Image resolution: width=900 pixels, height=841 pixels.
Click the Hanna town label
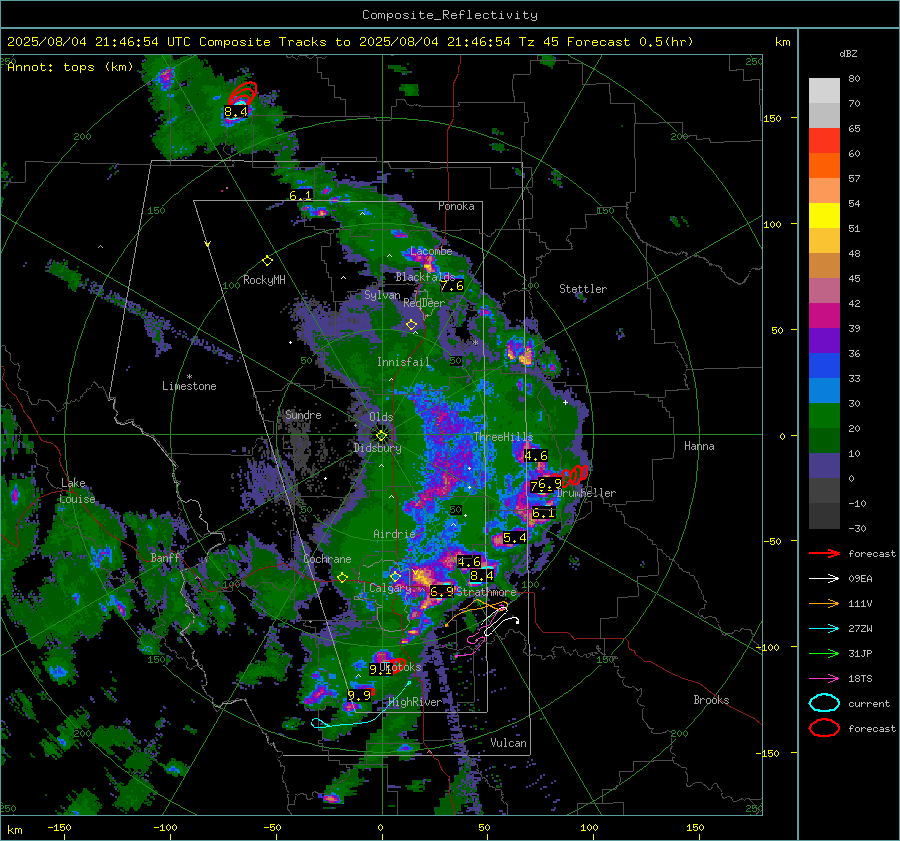click(x=699, y=446)
